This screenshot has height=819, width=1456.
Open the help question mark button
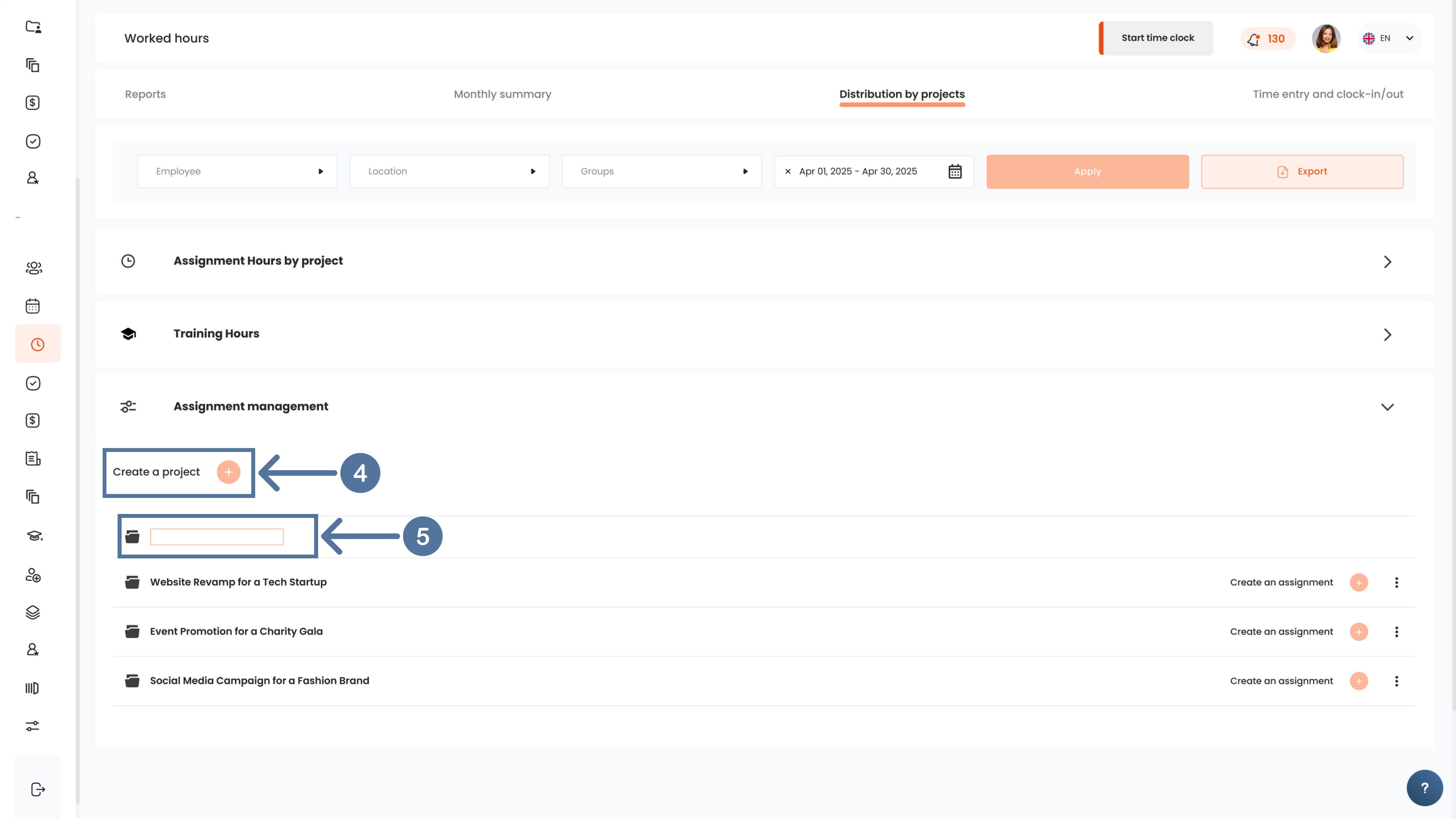[x=1424, y=788]
